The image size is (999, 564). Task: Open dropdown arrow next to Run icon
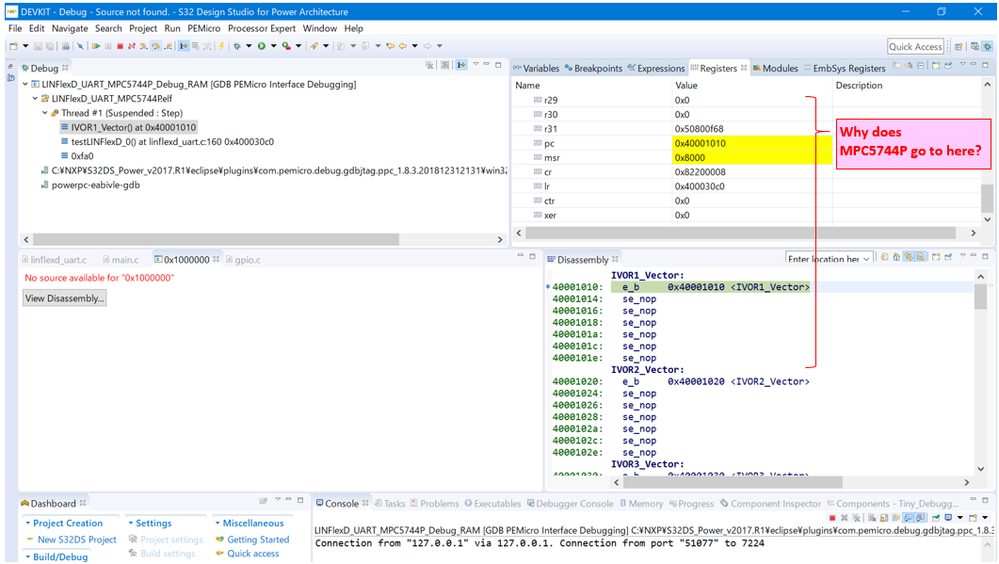(x=272, y=46)
